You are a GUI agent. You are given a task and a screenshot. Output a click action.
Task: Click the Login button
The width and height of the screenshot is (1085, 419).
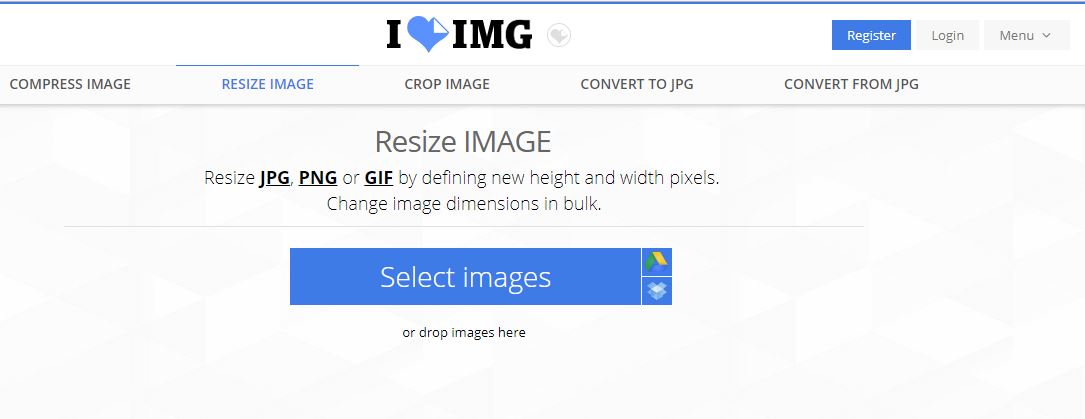tap(947, 35)
